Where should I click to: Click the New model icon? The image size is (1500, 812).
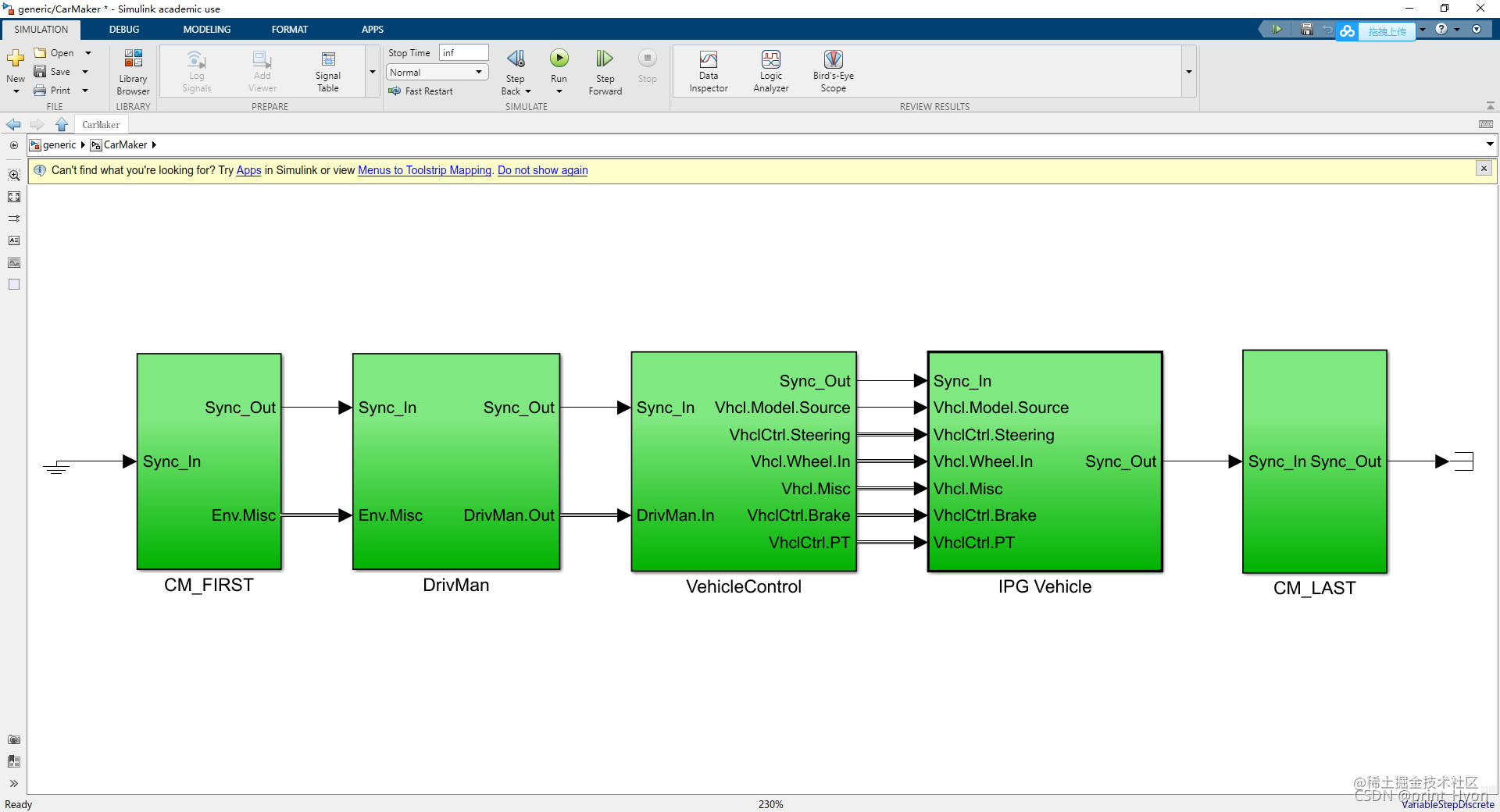(x=16, y=59)
